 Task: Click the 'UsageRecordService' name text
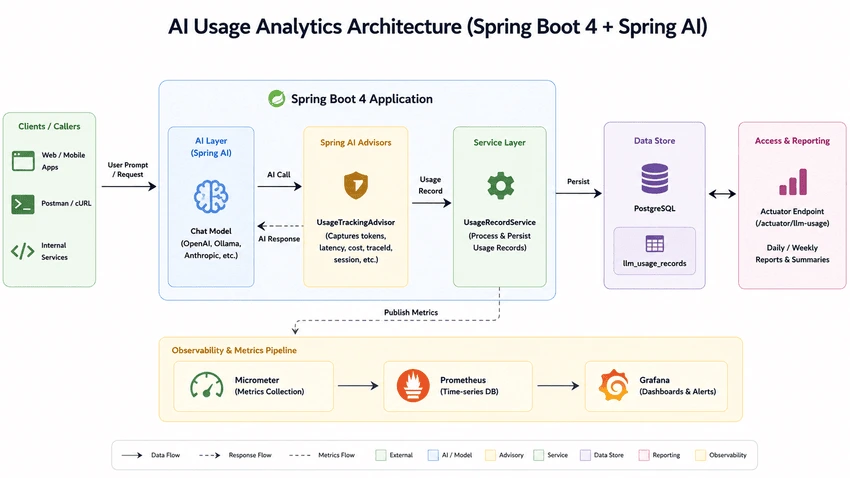[x=499, y=222]
